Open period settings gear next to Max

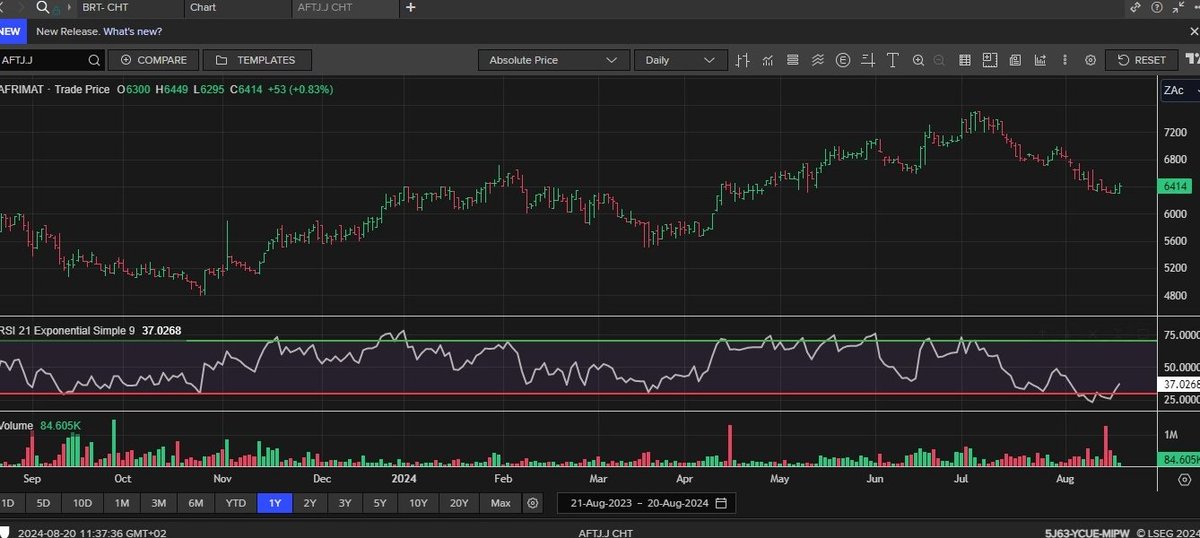[533, 502]
